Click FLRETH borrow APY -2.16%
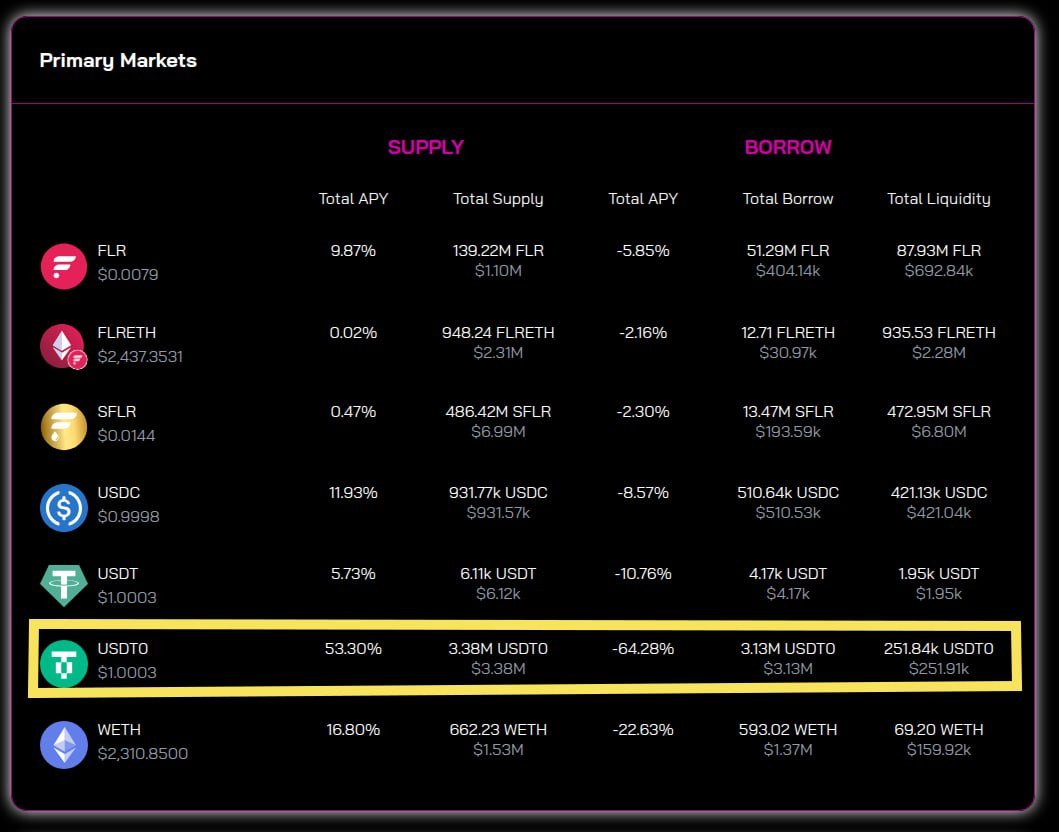 coord(643,333)
